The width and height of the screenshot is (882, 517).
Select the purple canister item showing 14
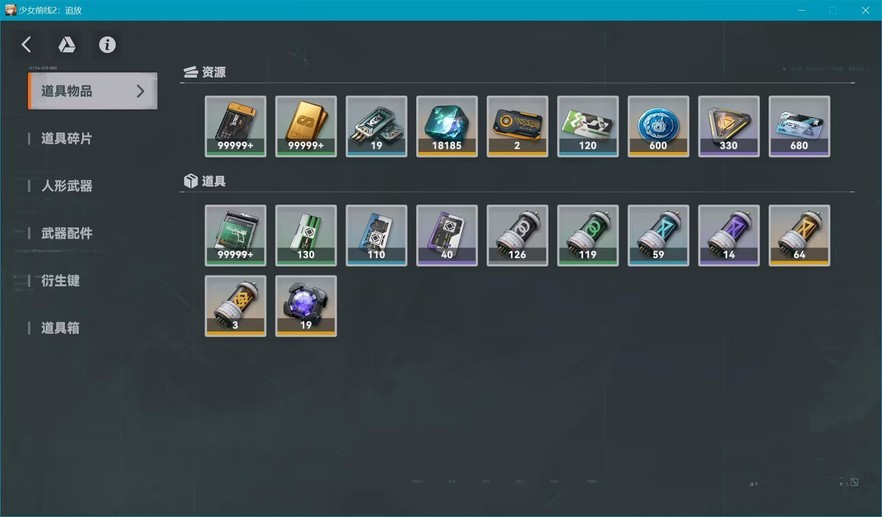[728, 235]
